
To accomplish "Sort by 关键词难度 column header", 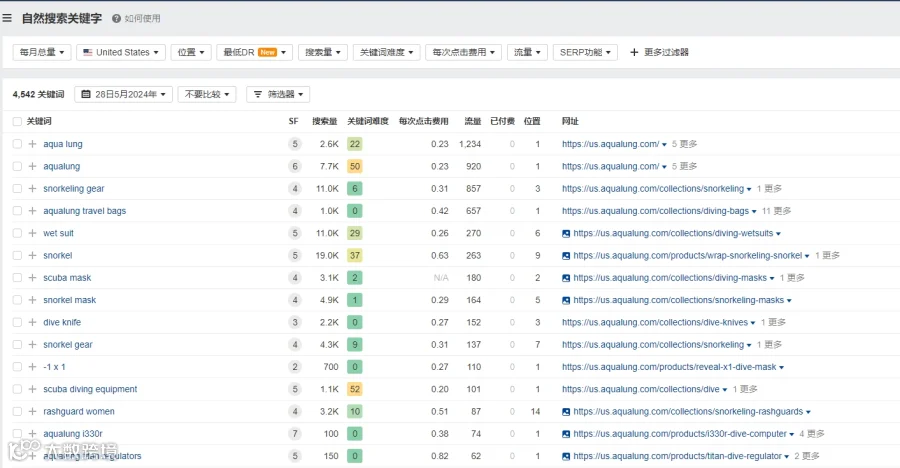I will [x=368, y=121].
